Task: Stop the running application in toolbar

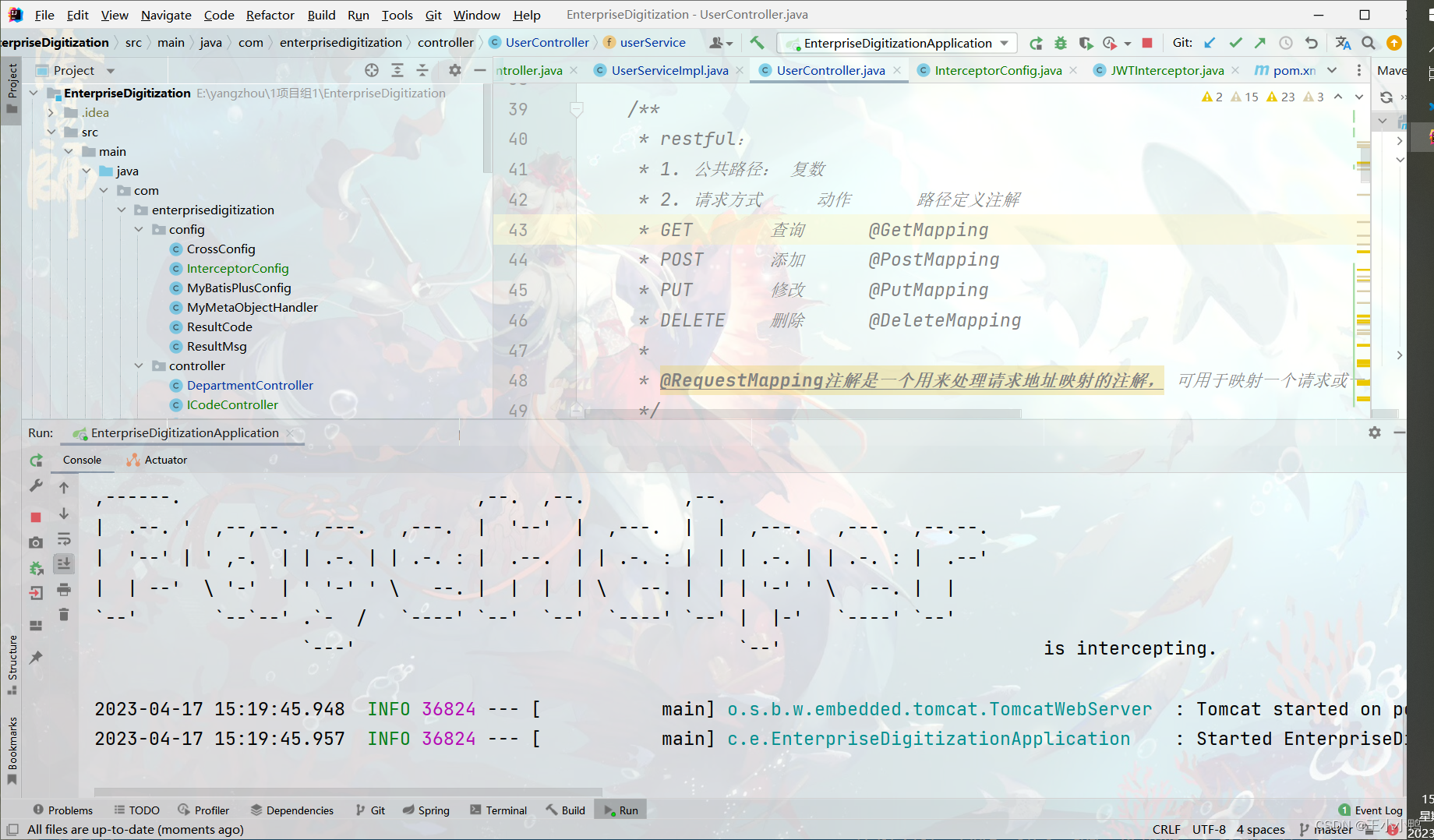Action: [x=1147, y=43]
